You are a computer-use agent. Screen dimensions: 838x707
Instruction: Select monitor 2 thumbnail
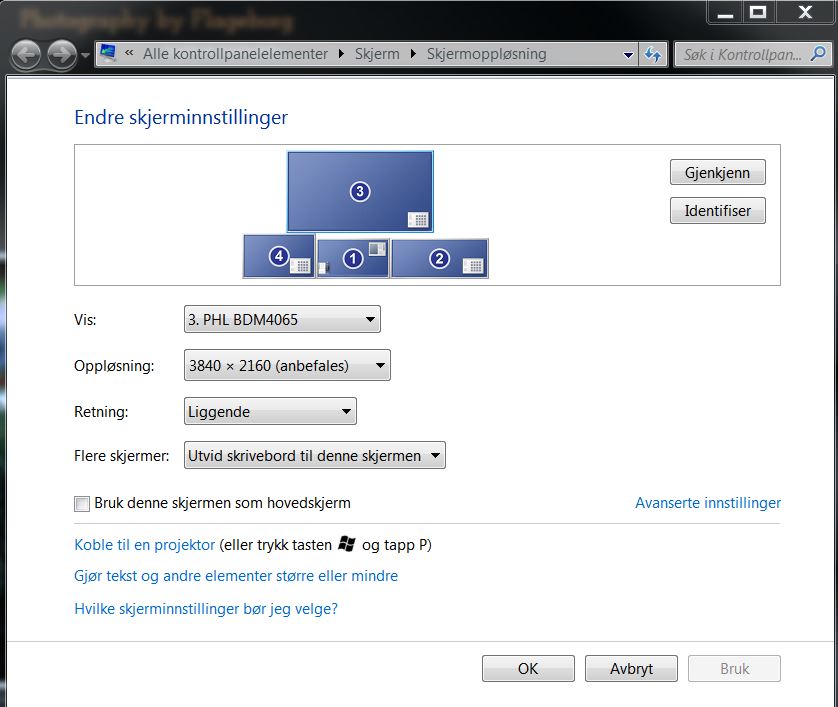(440, 259)
